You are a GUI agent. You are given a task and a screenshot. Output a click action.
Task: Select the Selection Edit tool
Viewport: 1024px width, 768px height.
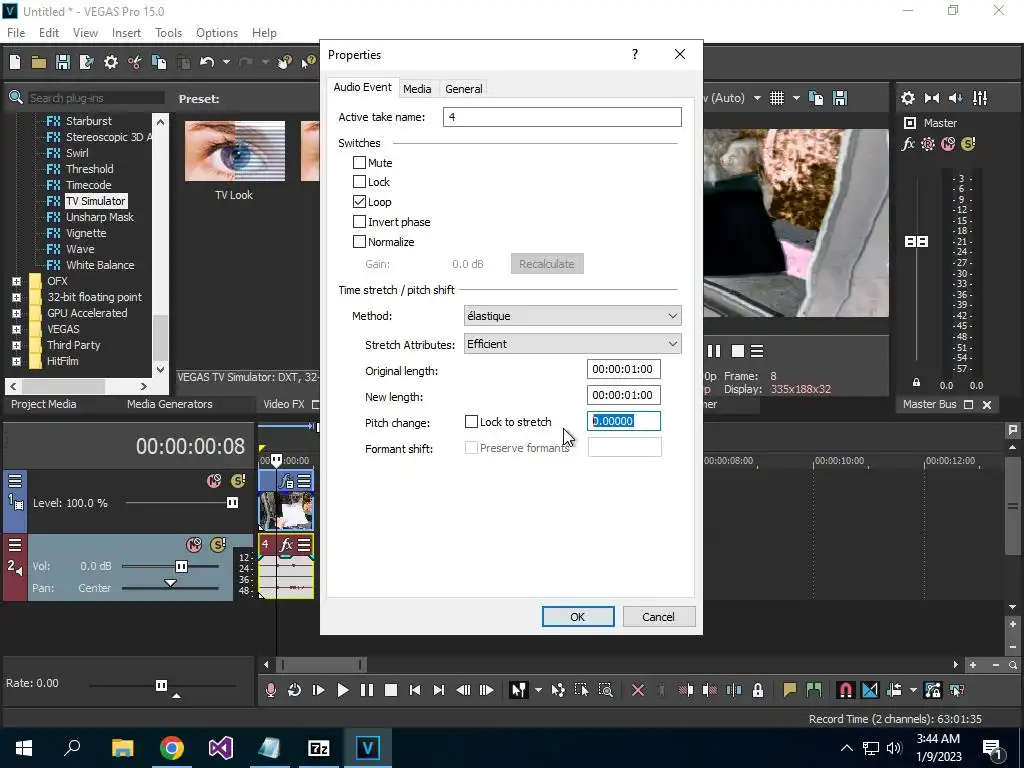(x=581, y=690)
